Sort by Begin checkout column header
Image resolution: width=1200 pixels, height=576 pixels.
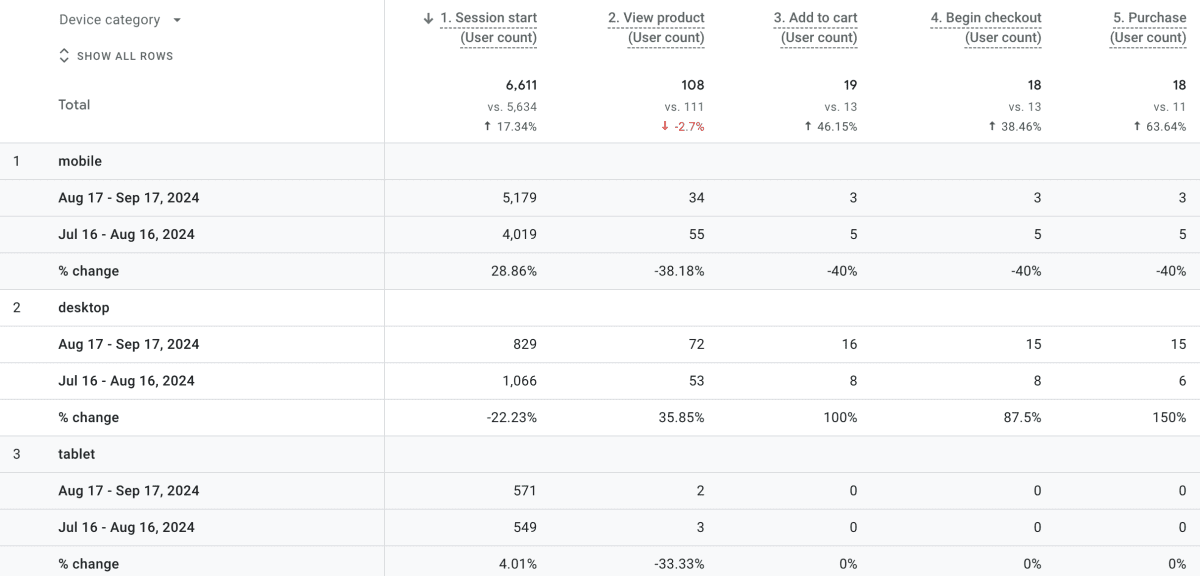tap(986, 18)
